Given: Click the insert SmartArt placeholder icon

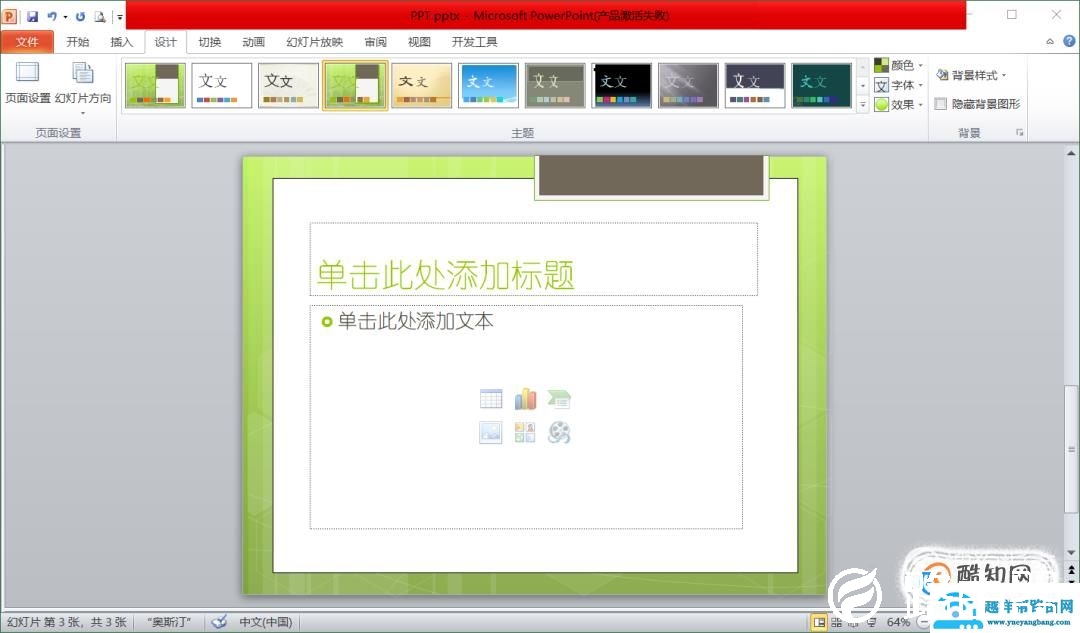Looking at the screenshot, I should pyautogui.click(x=559, y=400).
